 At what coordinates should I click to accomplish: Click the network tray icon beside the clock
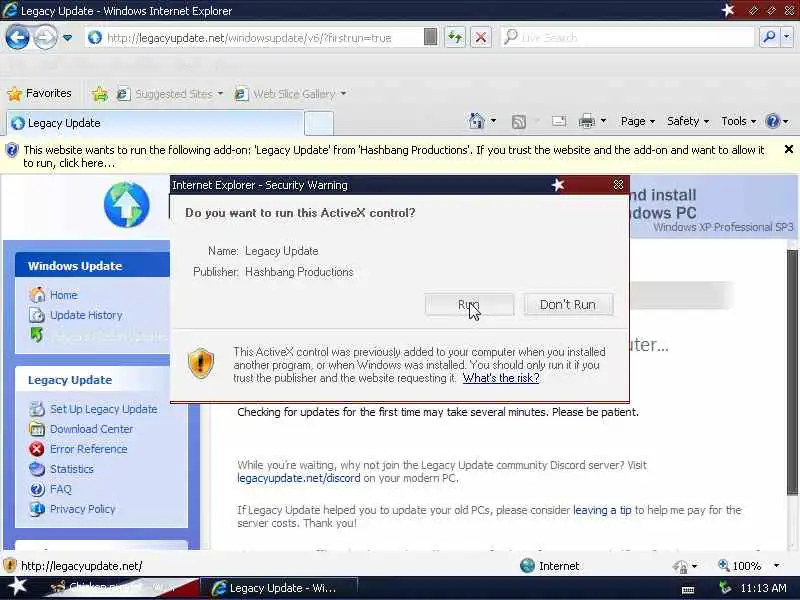(x=724, y=588)
